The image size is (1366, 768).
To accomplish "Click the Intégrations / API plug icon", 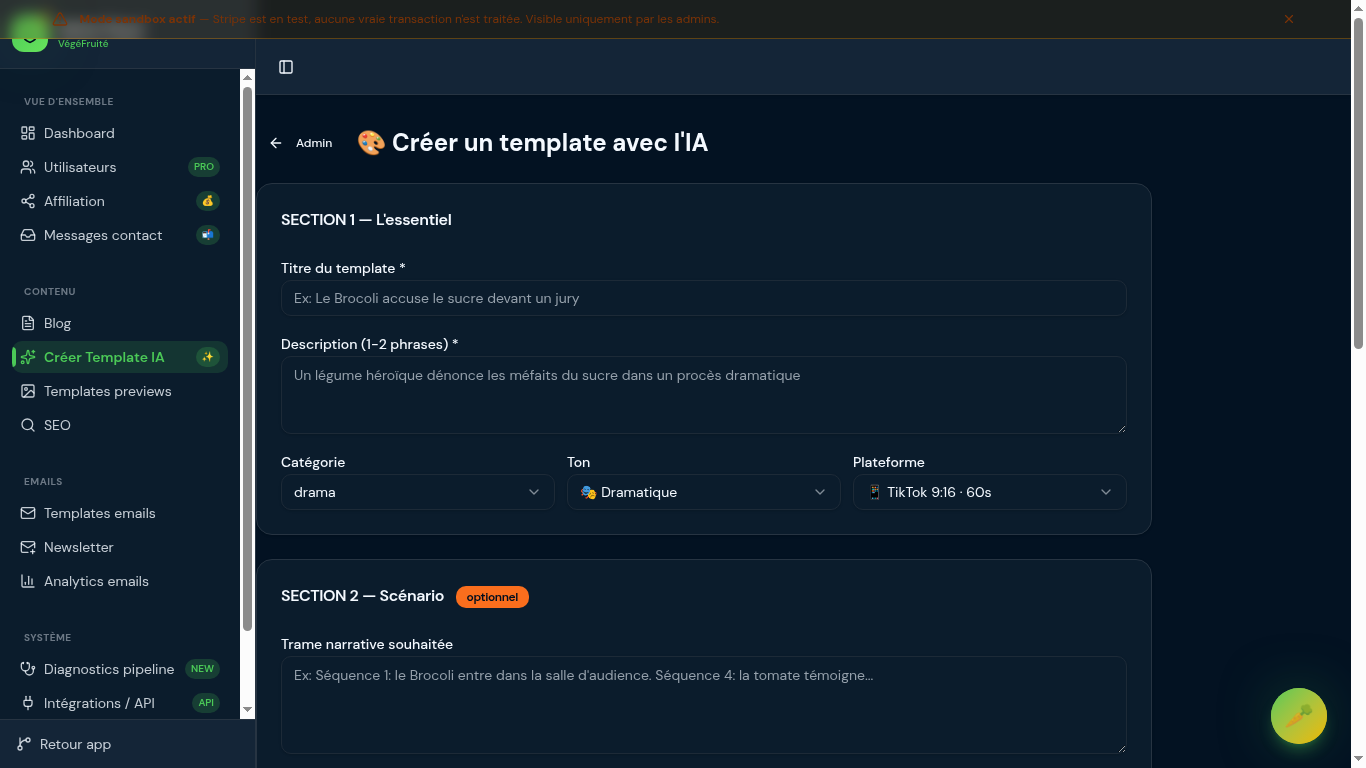I will click(x=28, y=703).
